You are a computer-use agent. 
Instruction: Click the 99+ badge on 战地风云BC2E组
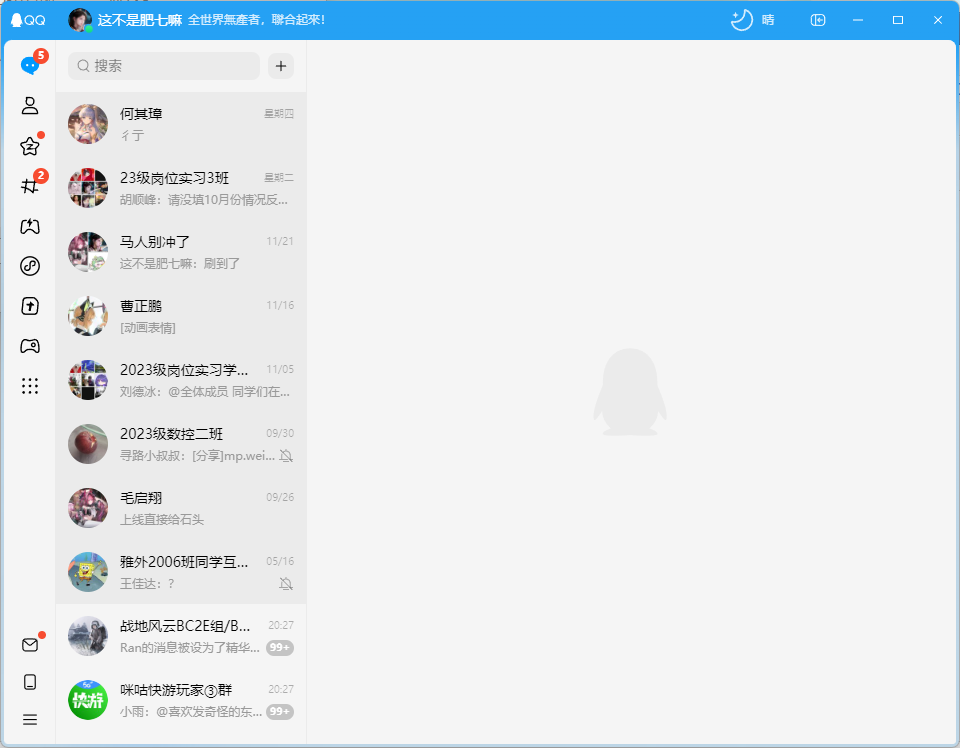pos(280,648)
